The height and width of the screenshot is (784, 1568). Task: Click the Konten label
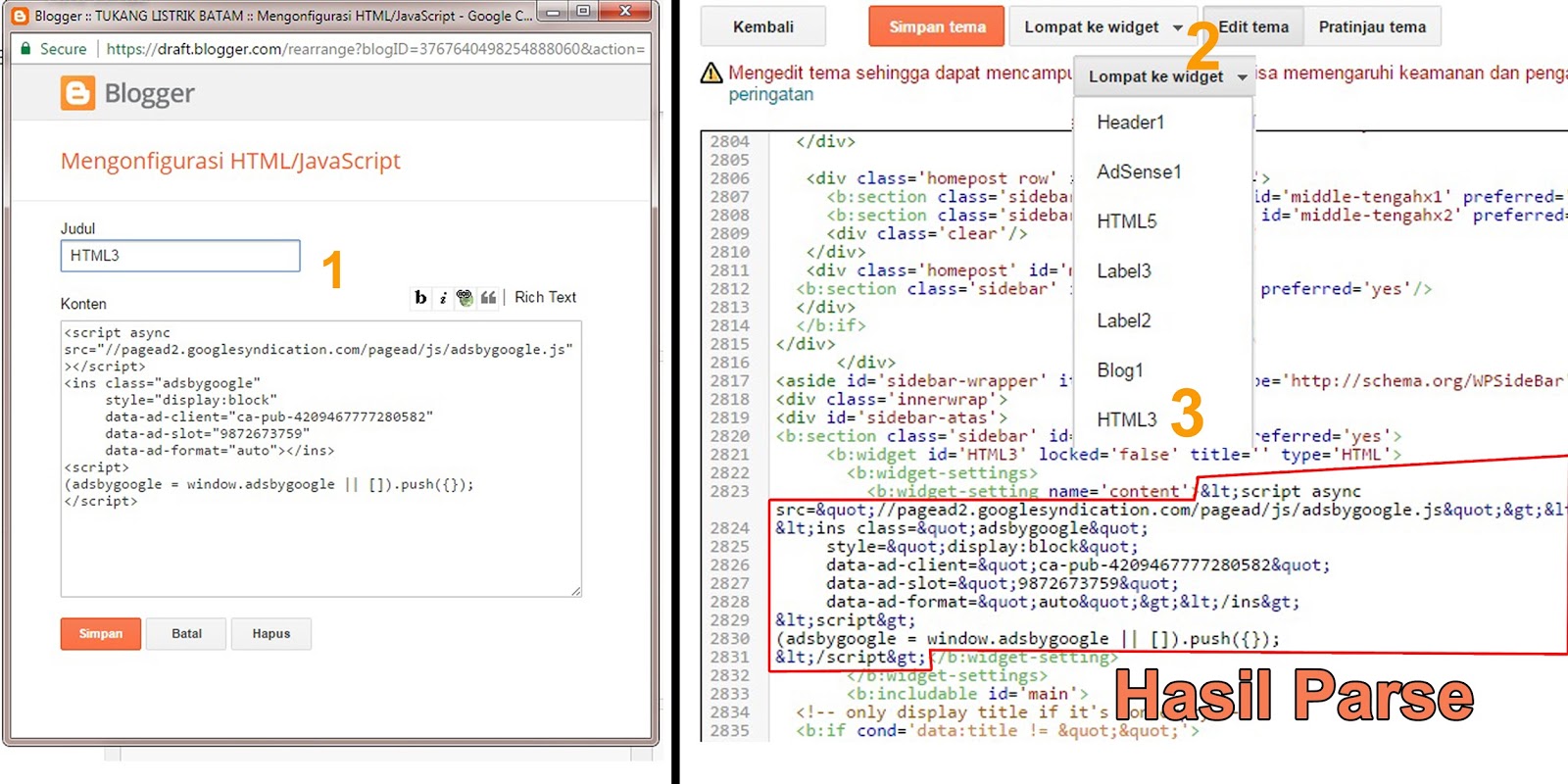[83, 304]
